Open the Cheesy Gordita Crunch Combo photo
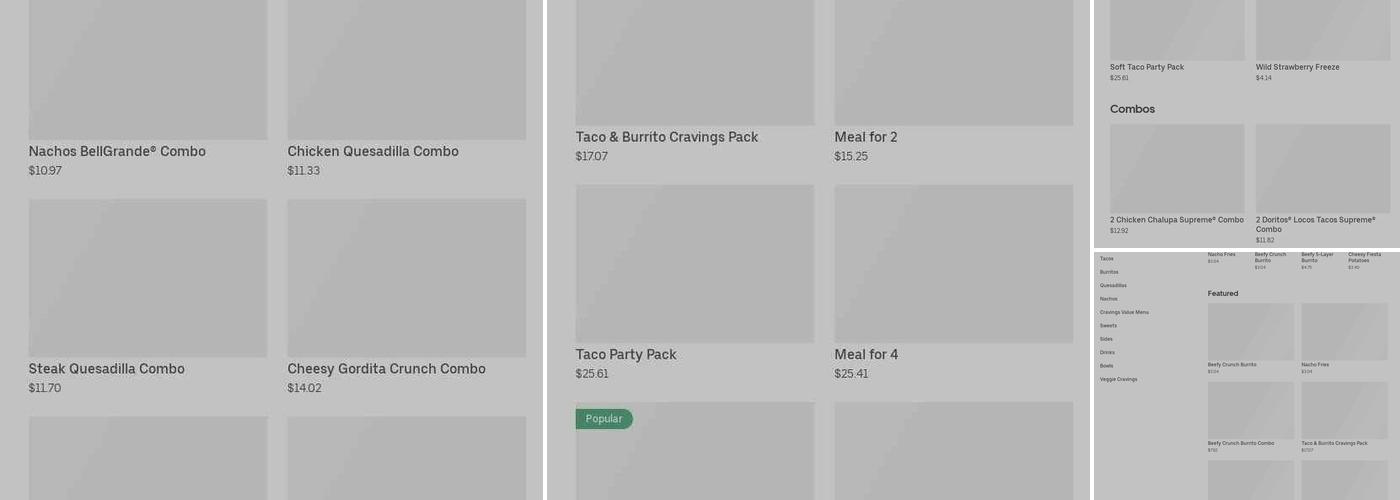 tap(406, 277)
